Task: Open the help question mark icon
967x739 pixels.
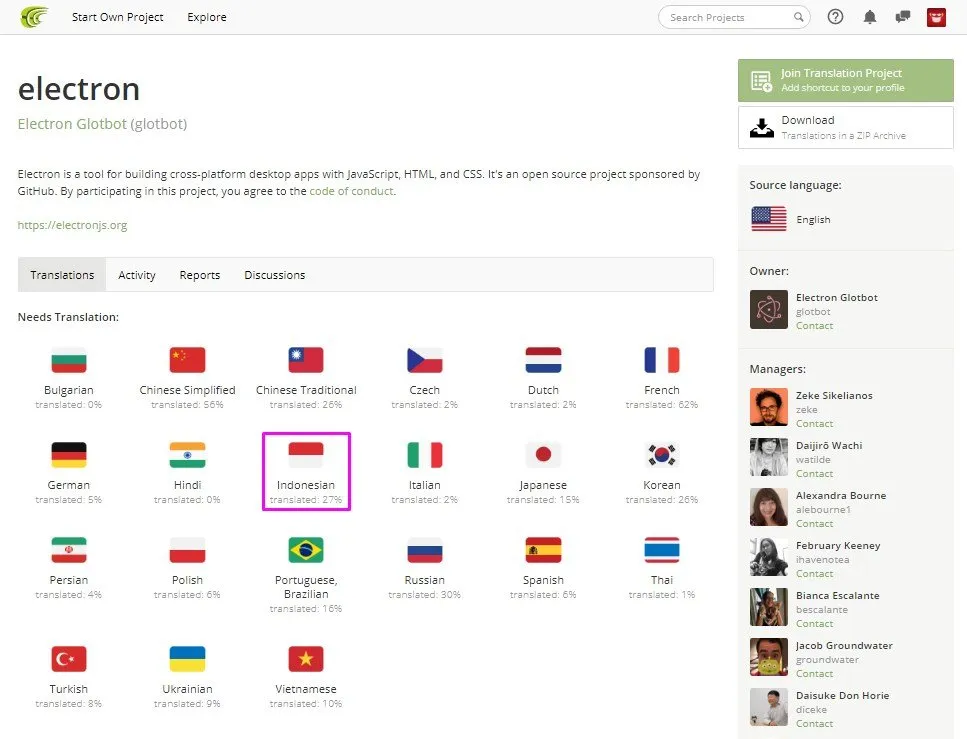Action: [835, 17]
